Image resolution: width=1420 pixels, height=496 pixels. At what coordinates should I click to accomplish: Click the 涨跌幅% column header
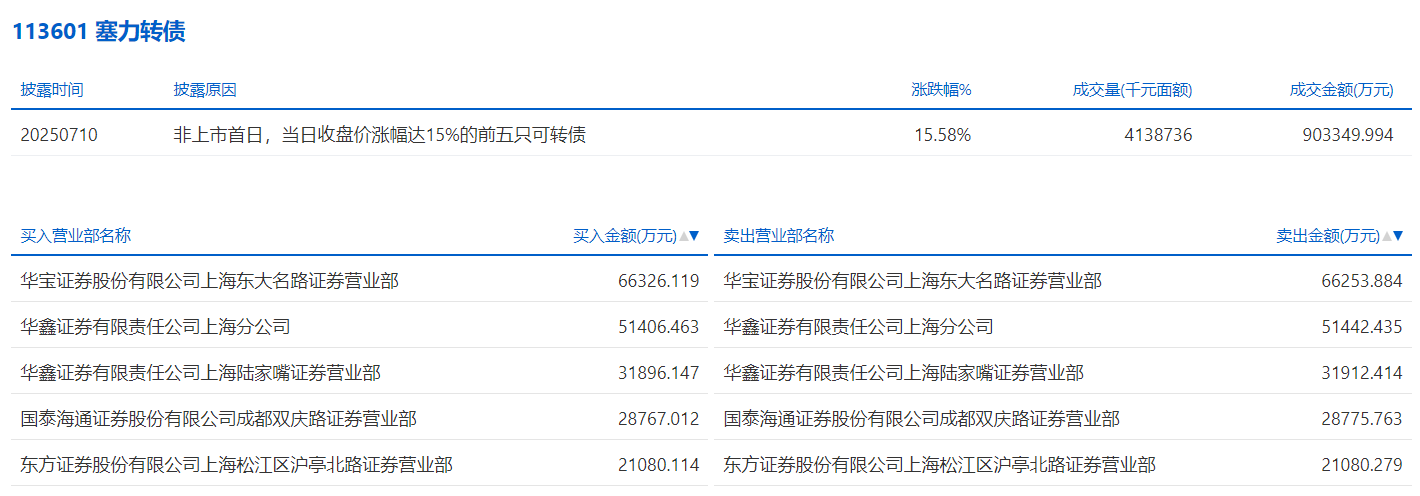pos(941,90)
